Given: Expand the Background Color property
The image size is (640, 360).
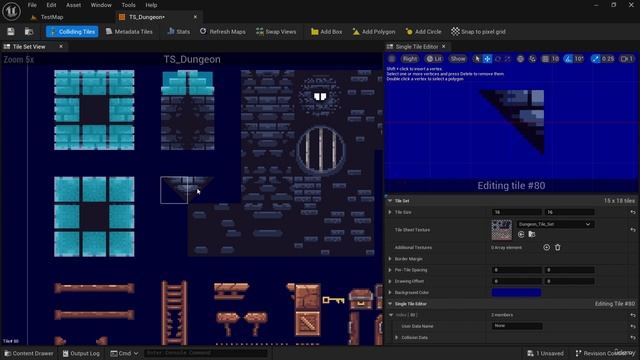Looking at the screenshot, I should tap(390, 293).
